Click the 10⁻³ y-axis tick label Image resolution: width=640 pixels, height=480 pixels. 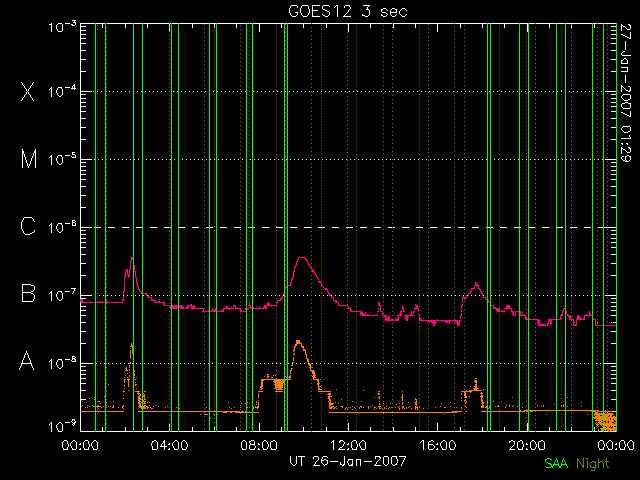[x=62, y=27]
